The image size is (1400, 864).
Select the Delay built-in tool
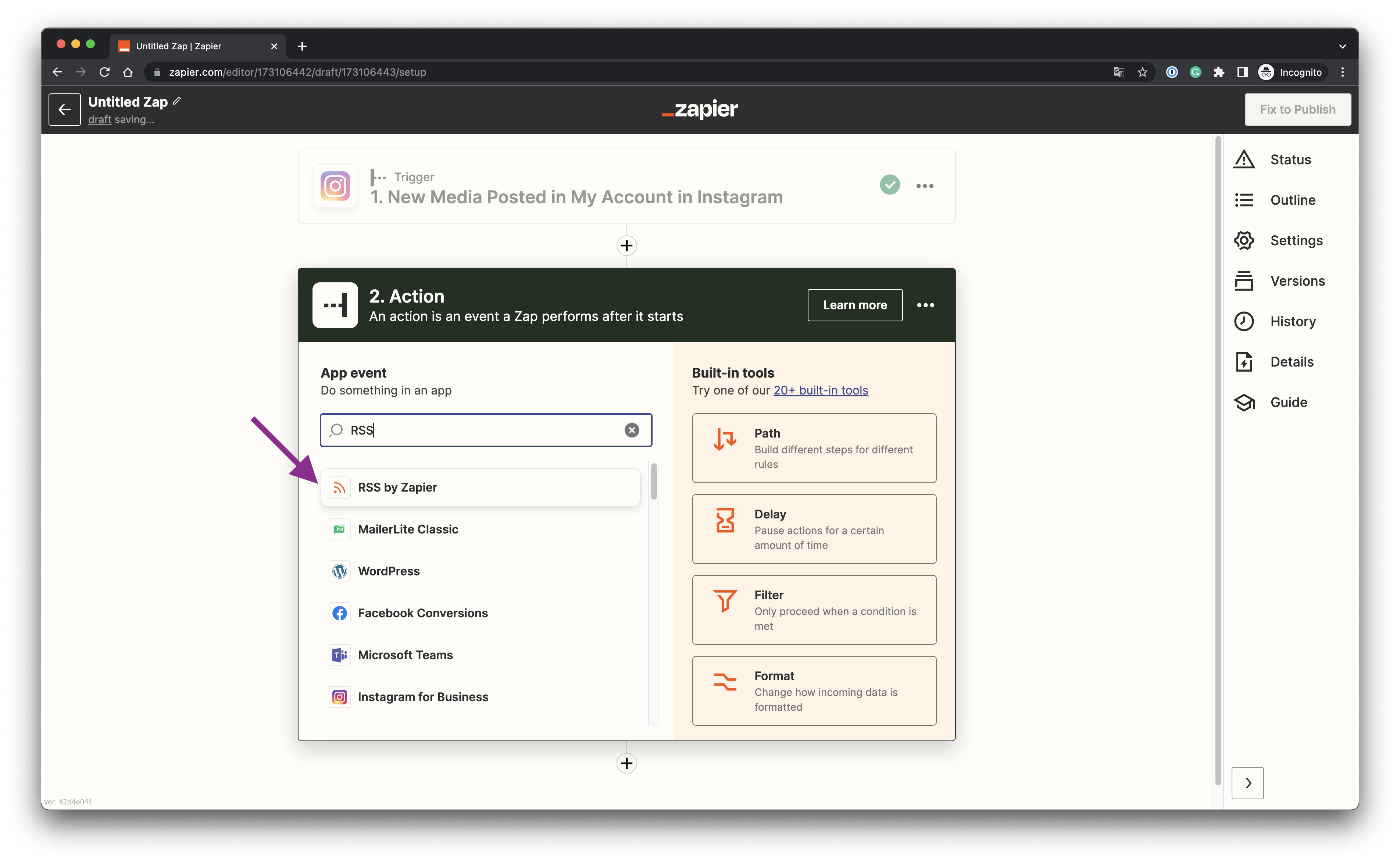coord(814,529)
